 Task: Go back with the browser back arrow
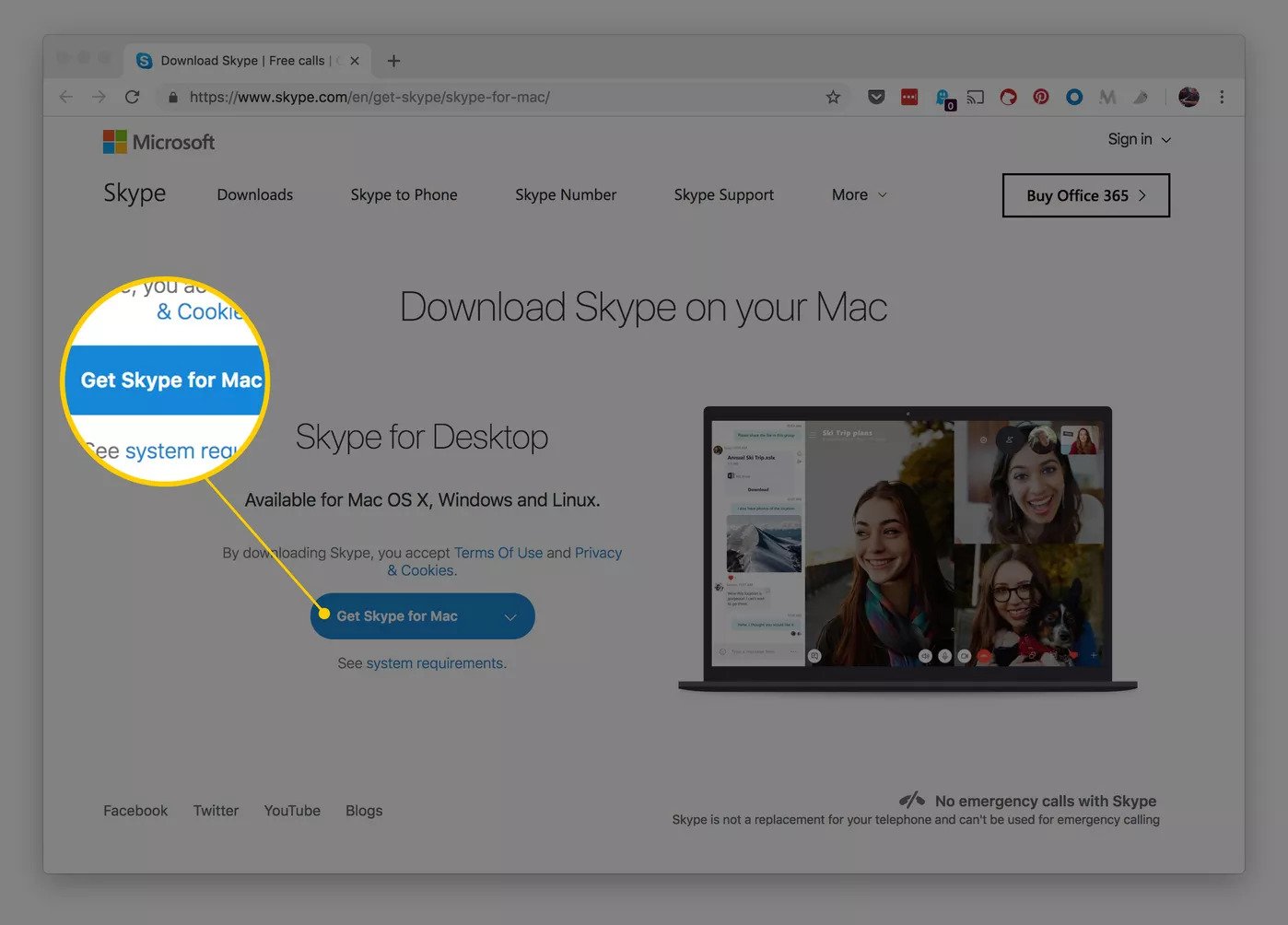tap(65, 97)
